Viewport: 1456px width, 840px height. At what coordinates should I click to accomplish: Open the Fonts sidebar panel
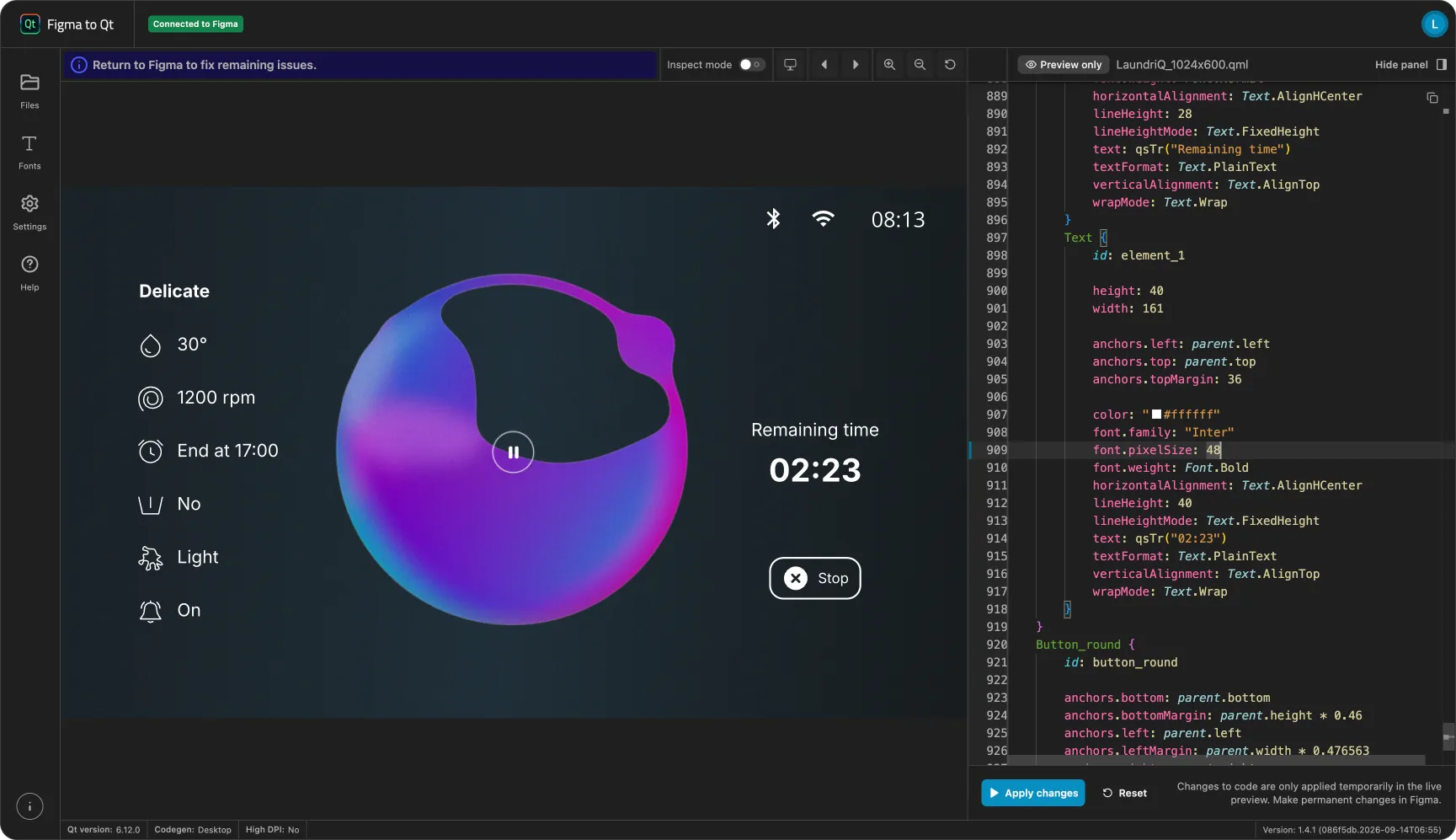tap(29, 152)
